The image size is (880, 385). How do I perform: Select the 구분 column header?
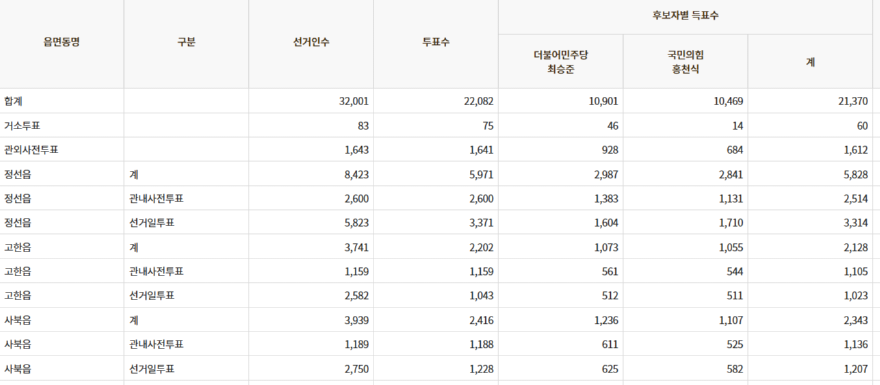186,42
